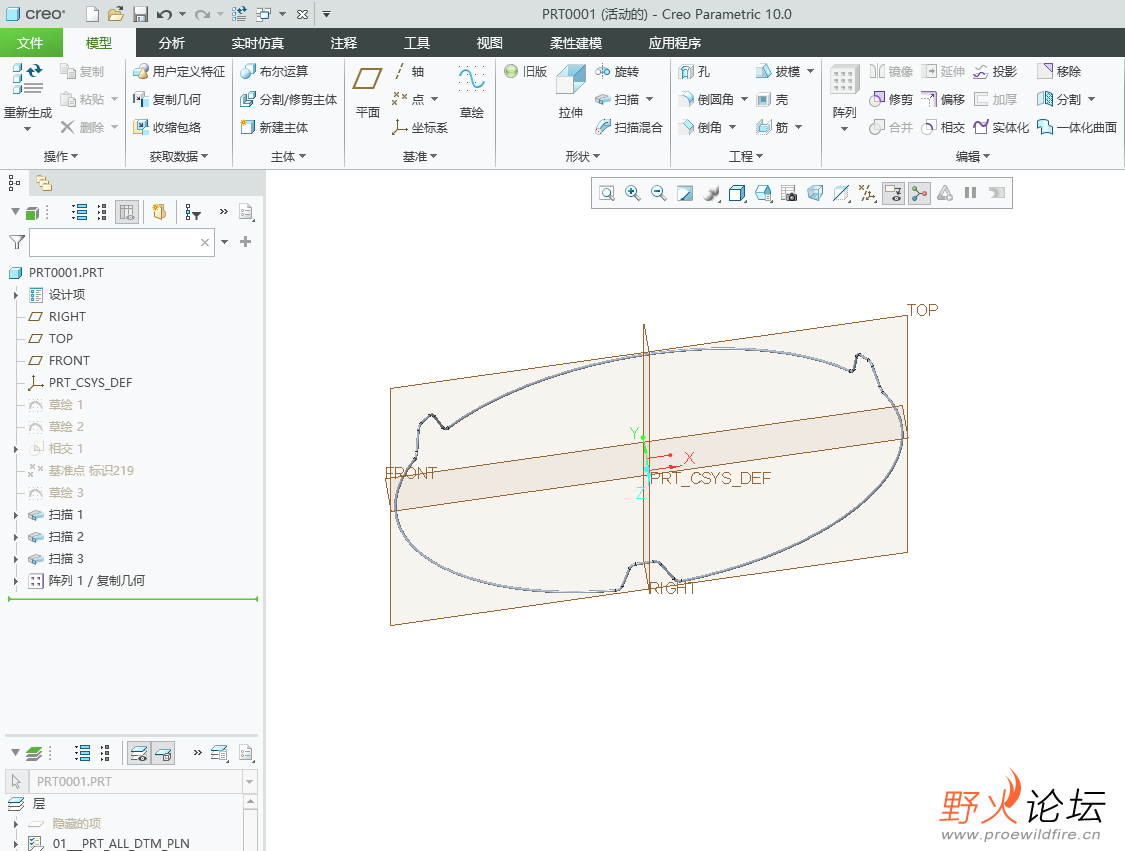Toggle datum display filters in graphics toolbar
The height and width of the screenshot is (851, 1125).
[867, 193]
